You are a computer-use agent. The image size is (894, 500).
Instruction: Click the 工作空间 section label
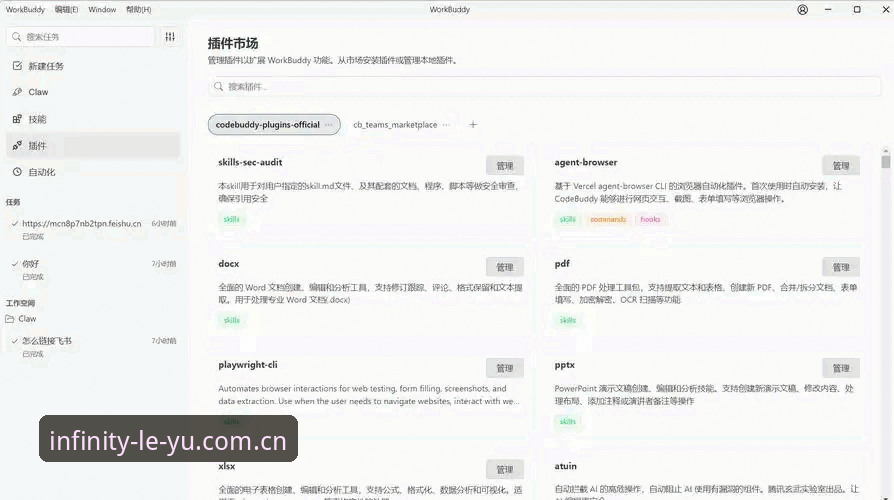pos(21,303)
